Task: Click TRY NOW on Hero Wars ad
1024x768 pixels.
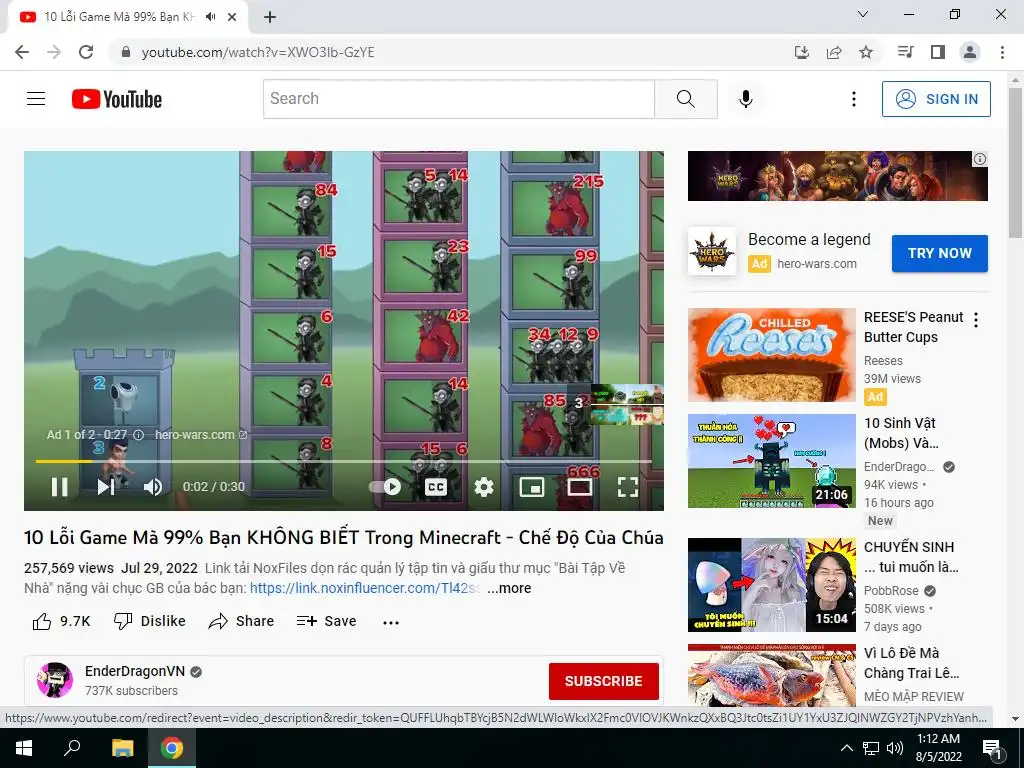Action: (940, 253)
